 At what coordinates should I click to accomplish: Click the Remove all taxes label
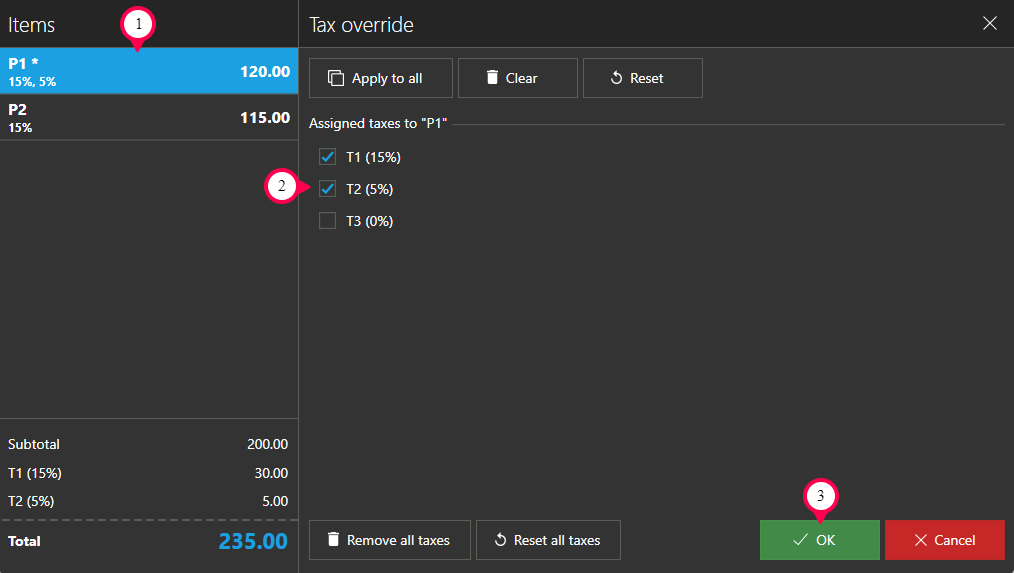398,540
